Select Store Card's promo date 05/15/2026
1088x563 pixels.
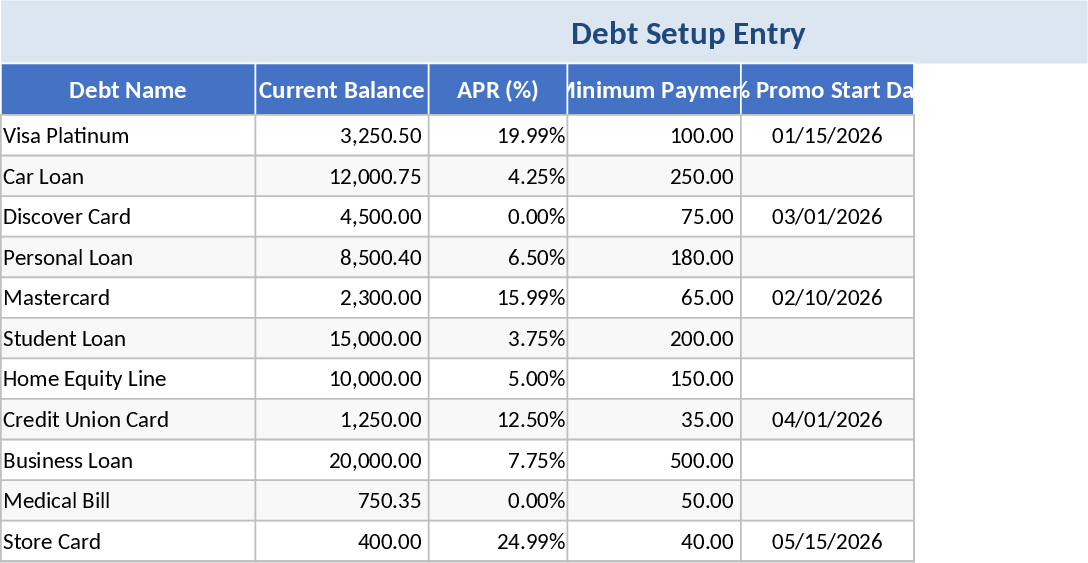[827, 542]
